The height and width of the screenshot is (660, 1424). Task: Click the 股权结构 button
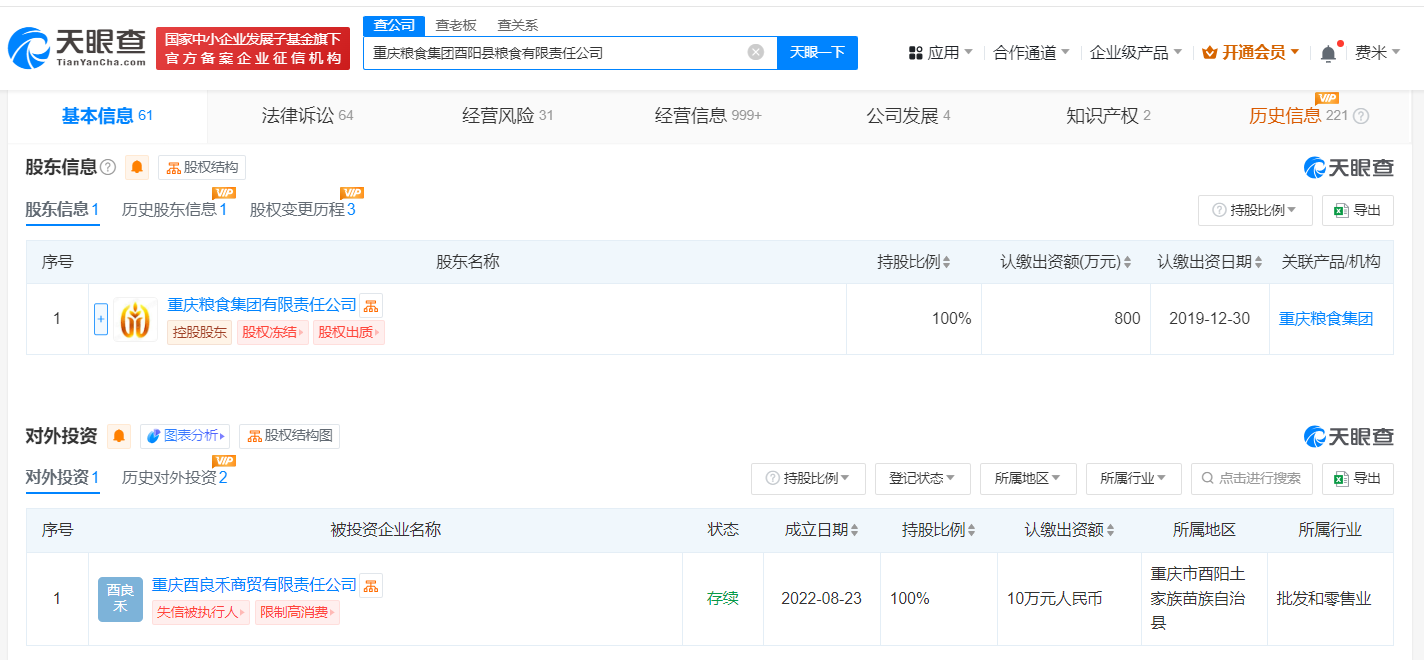[202, 167]
